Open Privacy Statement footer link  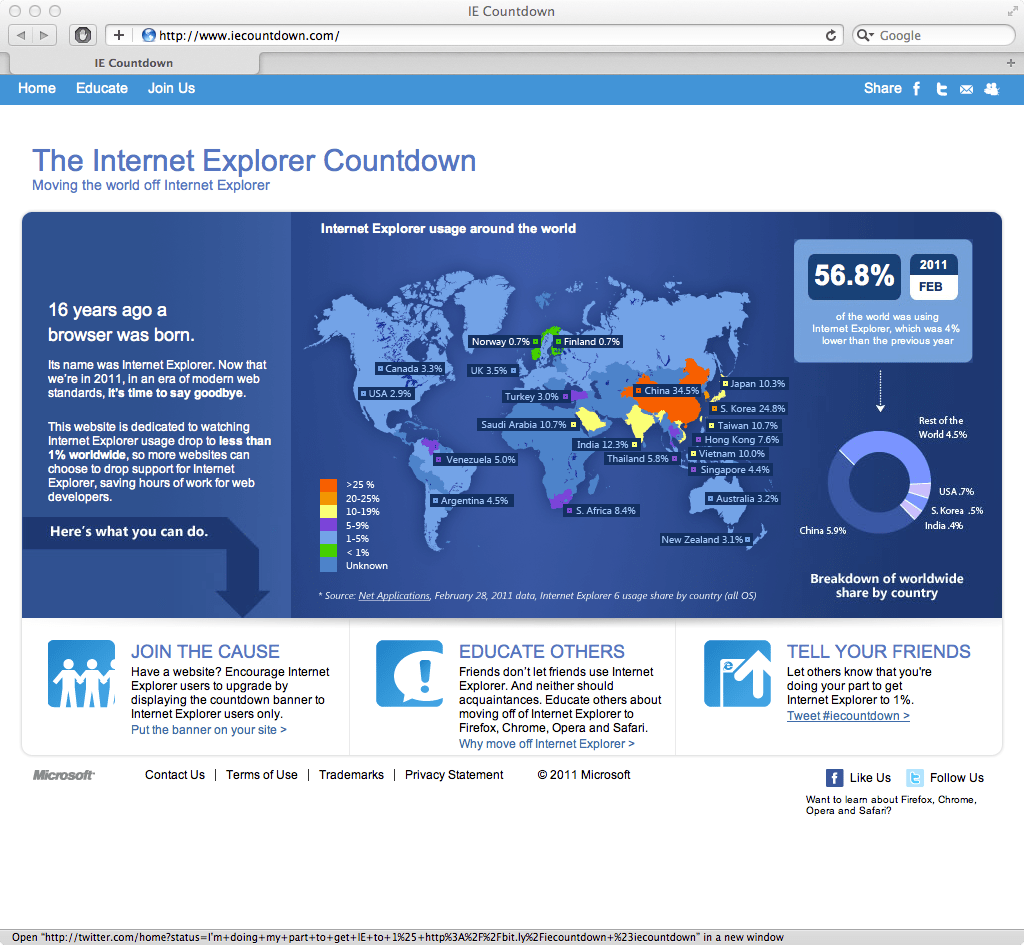coord(454,775)
